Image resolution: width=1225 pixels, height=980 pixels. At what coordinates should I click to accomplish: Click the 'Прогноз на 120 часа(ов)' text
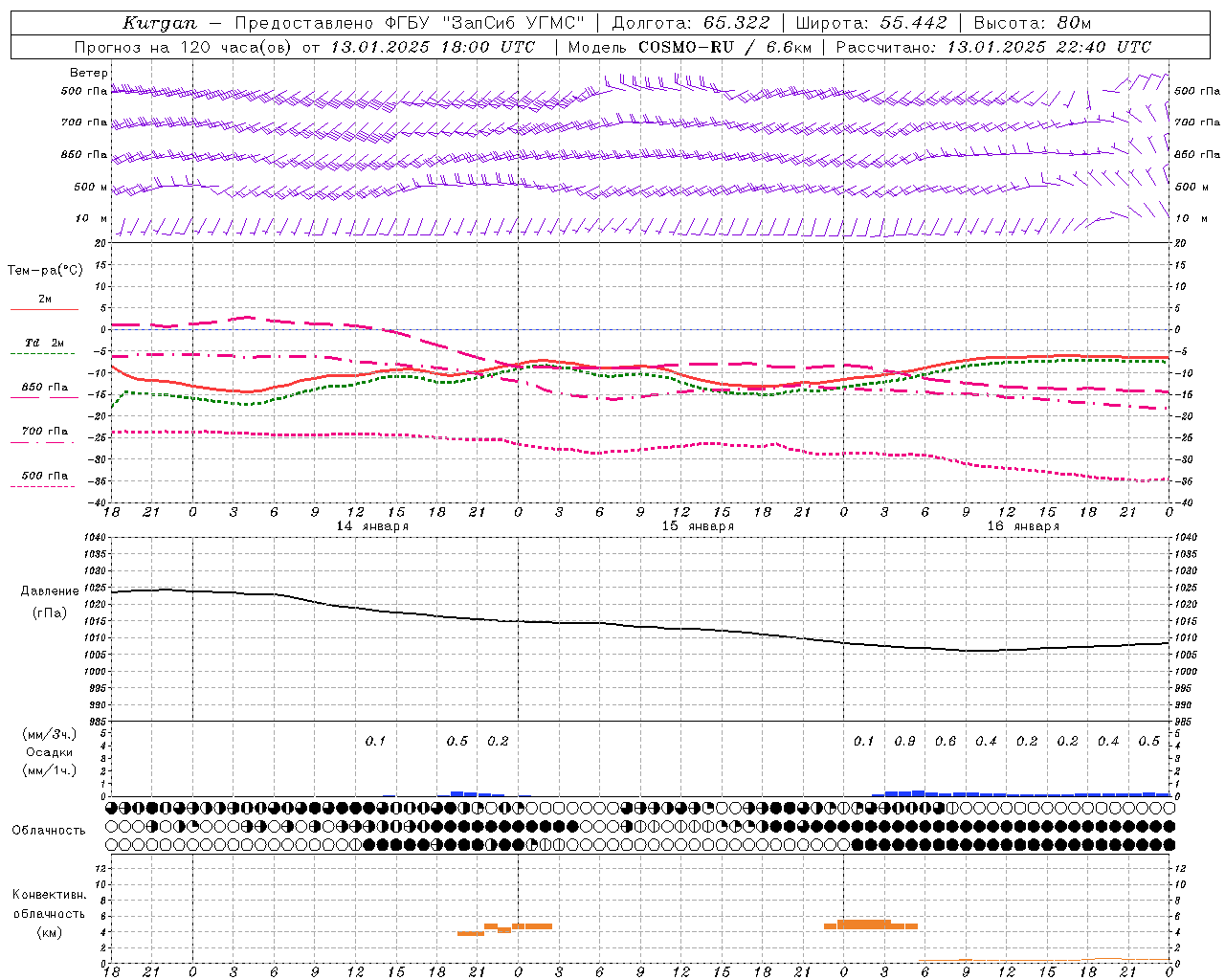pyautogui.click(x=183, y=47)
